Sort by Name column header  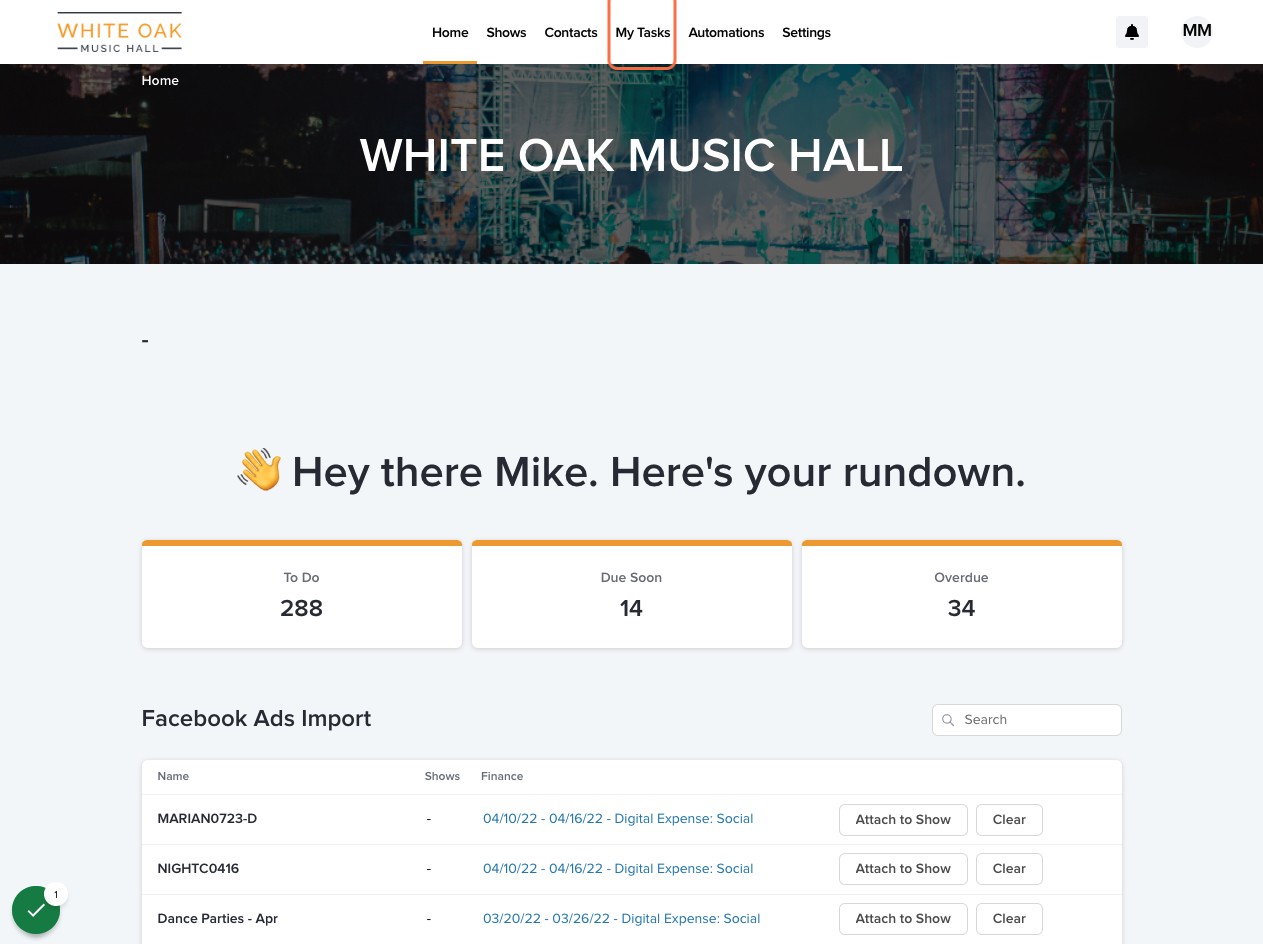[x=173, y=776]
